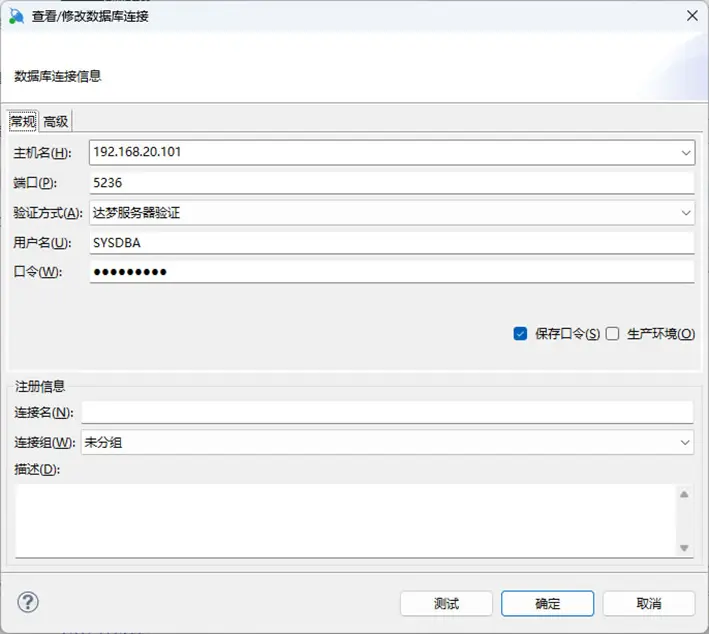Toggle the 保存口令 checkbox
Viewport: 709px width, 634px height.
click(x=520, y=334)
